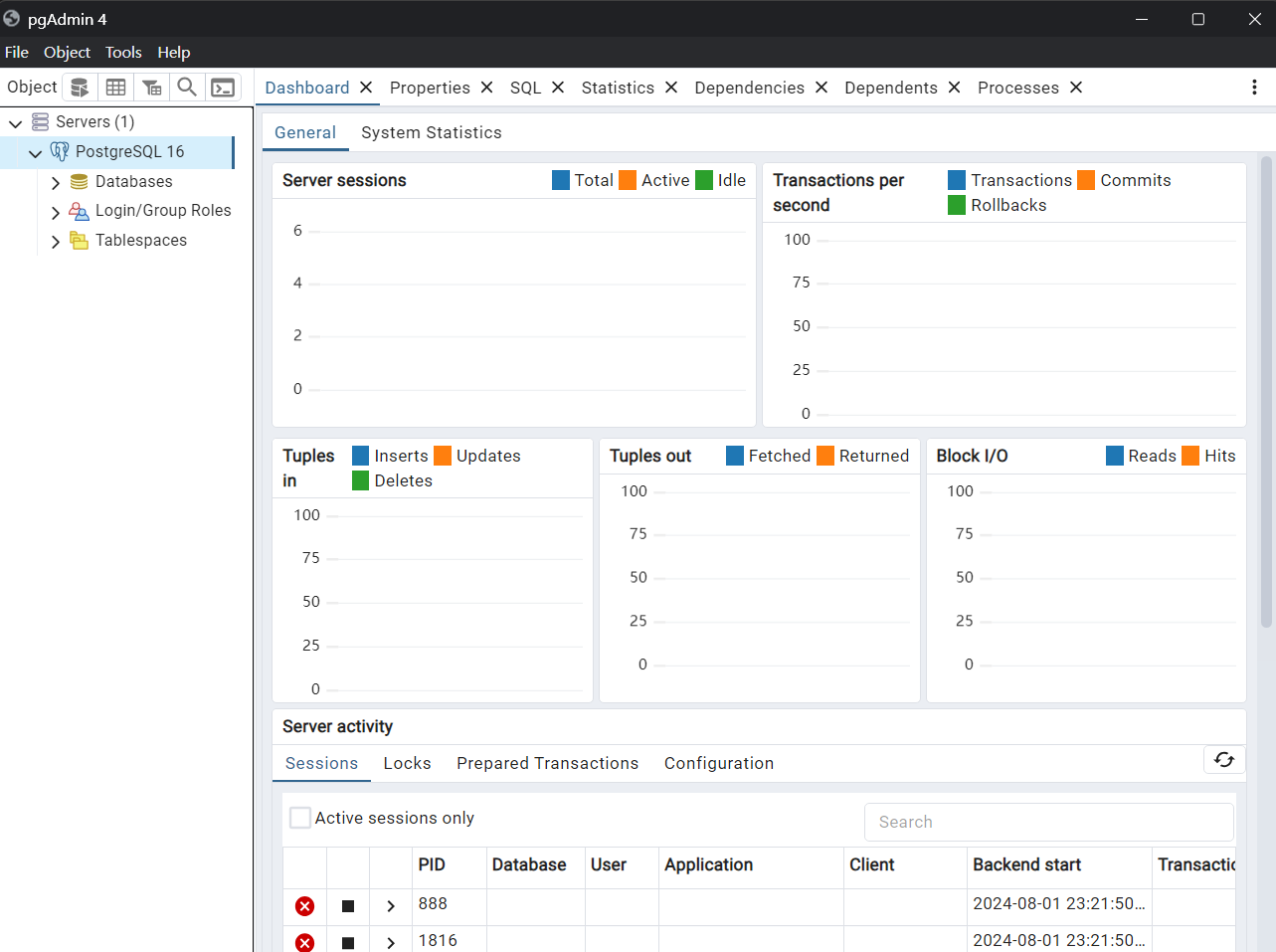Open the Query Tool toolbar icon
The image size is (1276, 952).
coord(80,88)
